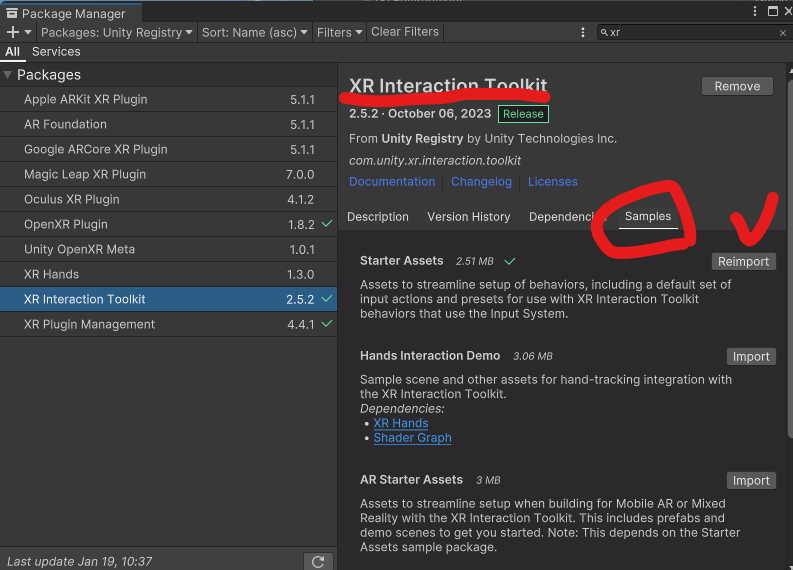Select OpenXR Plugin package
The image size is (793, 570).
pos(168,225)
